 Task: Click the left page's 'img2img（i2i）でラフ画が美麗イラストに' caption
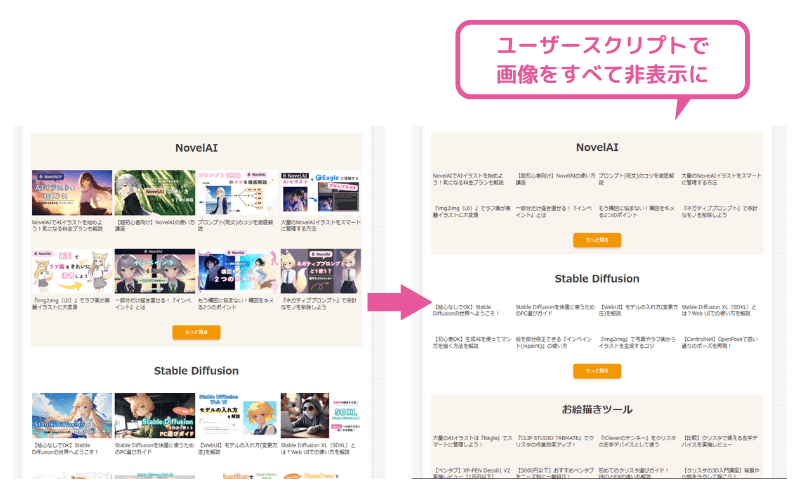pyautogui.click(x=71, y=304)
